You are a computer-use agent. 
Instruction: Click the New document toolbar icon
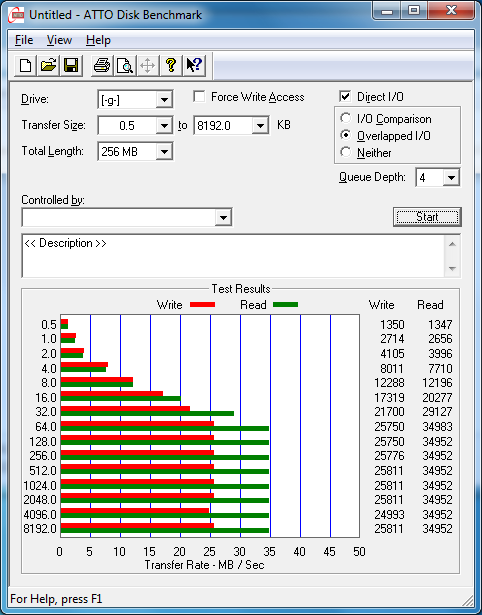25,65
